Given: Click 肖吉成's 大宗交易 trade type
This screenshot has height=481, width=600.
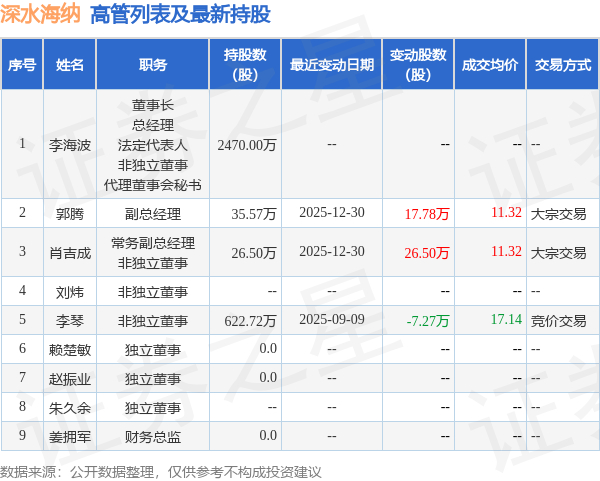Looking at the screenshot, I should [x=558, y=253].
